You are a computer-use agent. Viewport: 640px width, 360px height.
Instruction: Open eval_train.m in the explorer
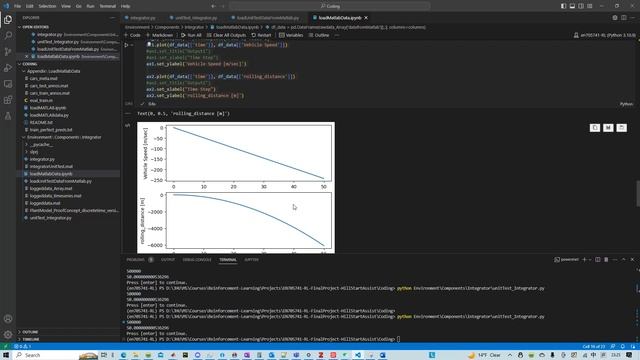click(41, 100)
